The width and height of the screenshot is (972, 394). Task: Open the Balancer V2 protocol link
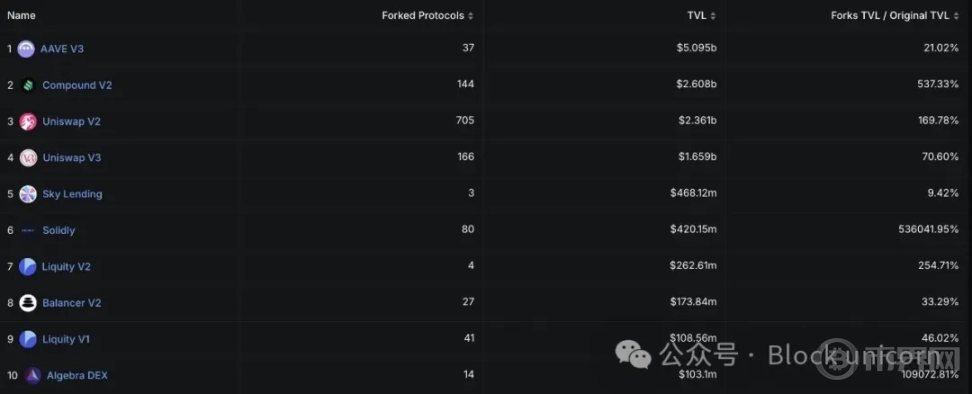(72, 303)
